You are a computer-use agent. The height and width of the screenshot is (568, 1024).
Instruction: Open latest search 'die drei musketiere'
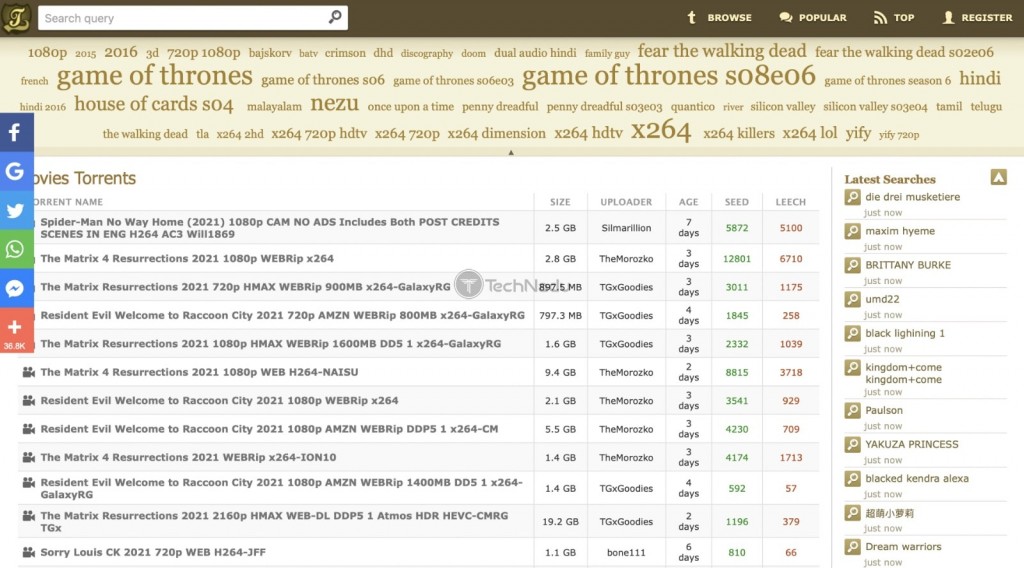[912, 197]
